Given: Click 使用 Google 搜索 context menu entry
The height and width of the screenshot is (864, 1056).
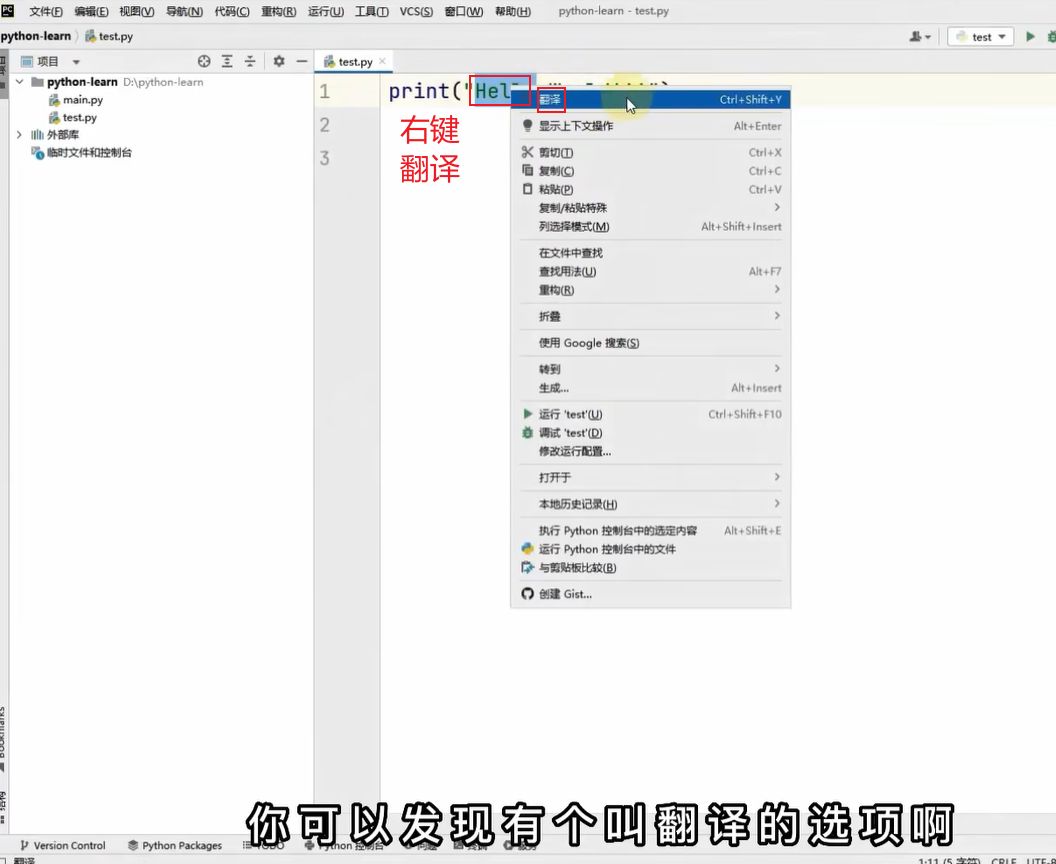Looking at the screenshot, I should click(x=588, y=343).
